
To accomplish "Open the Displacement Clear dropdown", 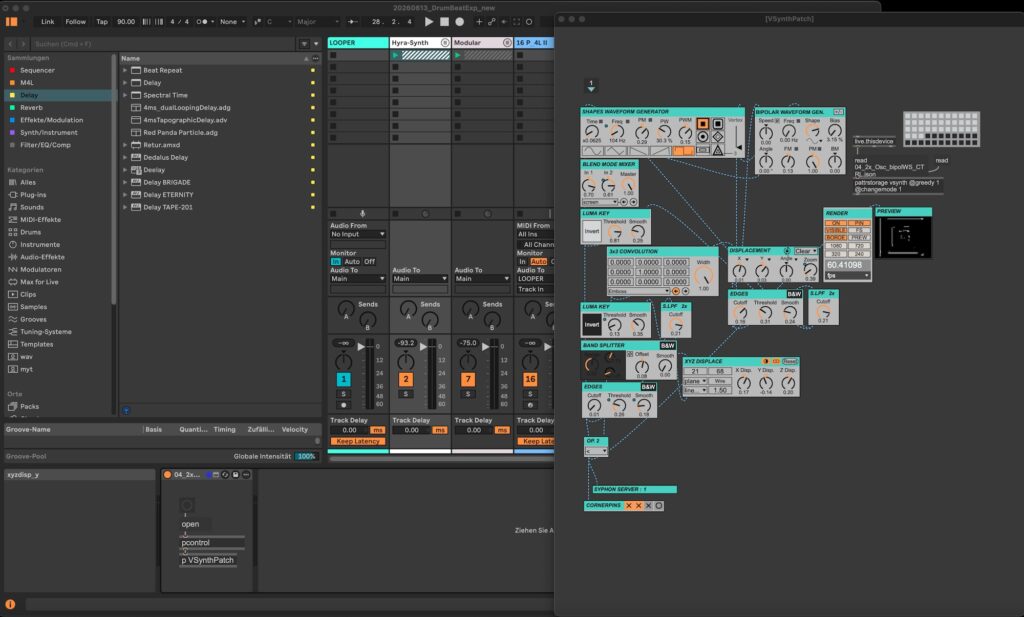I will 806,251.
